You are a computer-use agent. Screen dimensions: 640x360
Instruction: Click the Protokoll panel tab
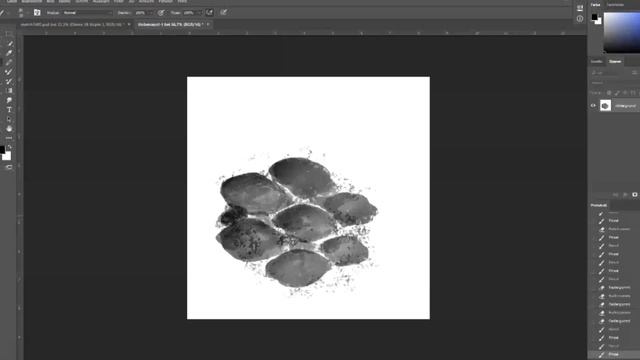coord(599,205)
